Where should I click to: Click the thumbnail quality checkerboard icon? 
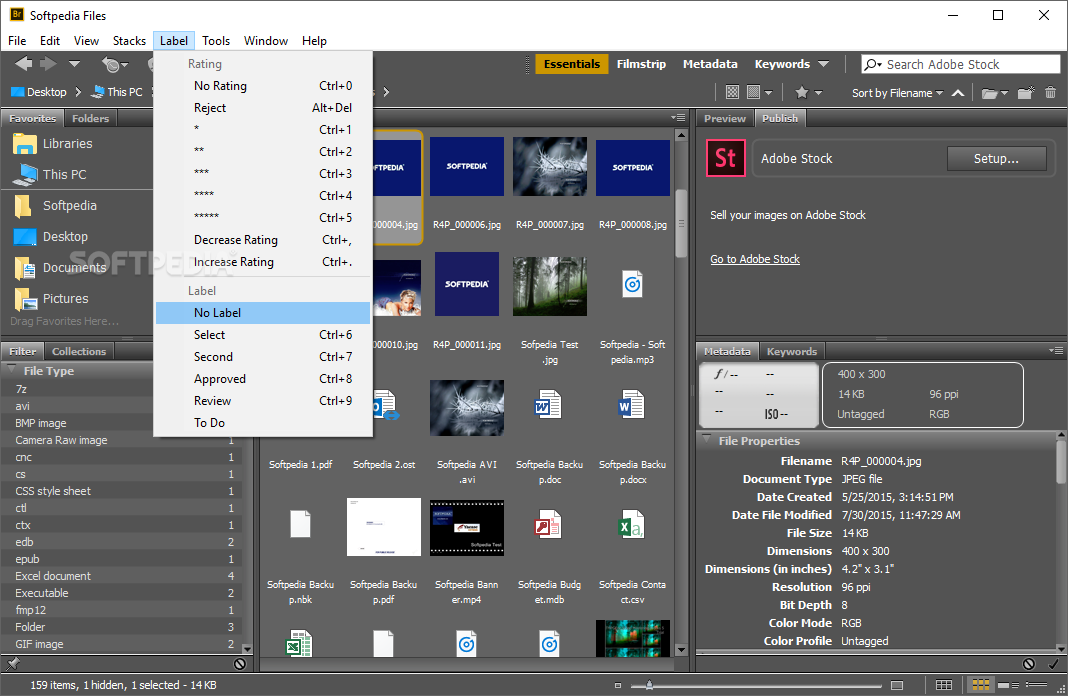[x=732, y=92]
